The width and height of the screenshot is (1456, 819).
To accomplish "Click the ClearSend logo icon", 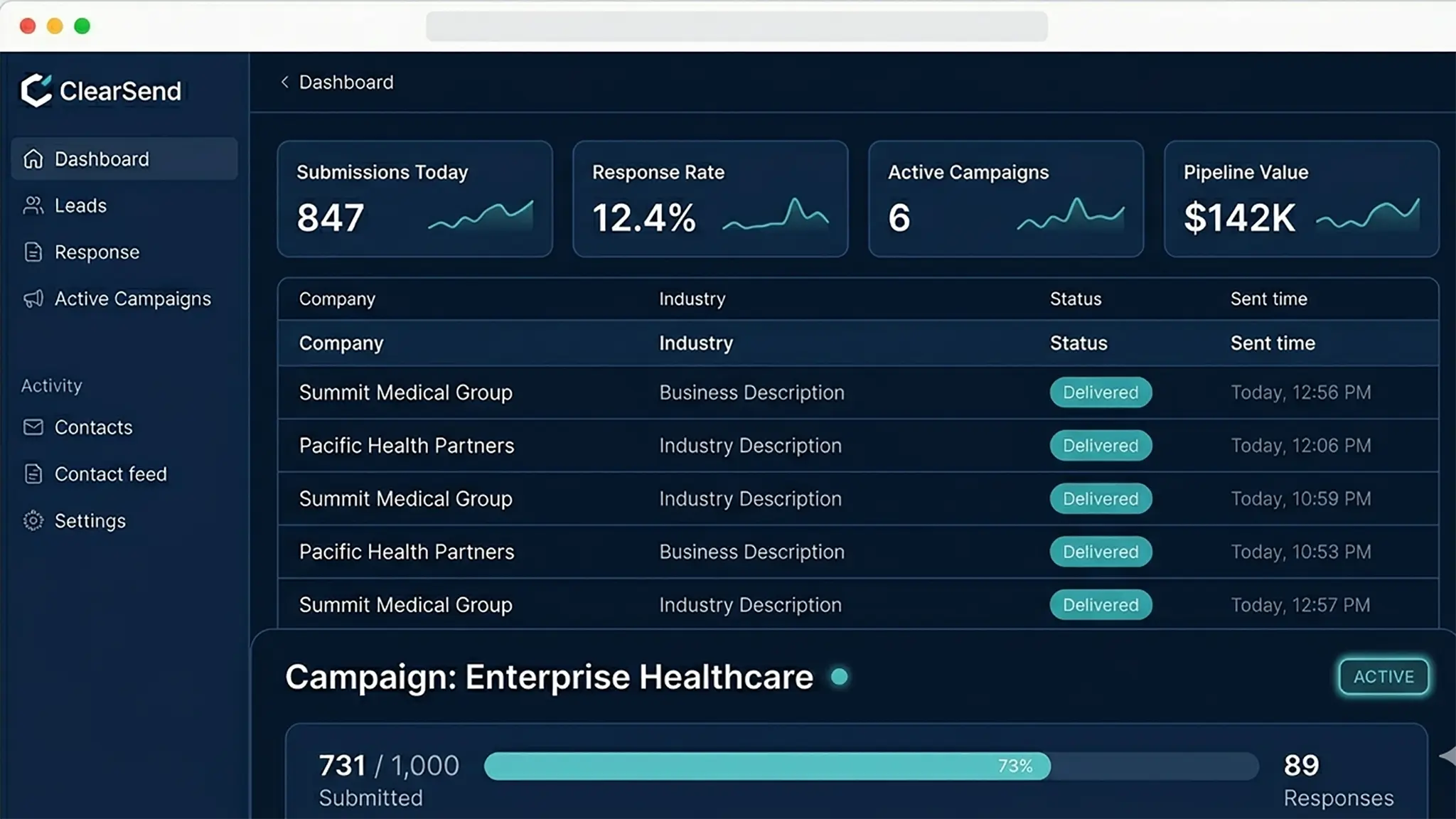I will (36, 90).
